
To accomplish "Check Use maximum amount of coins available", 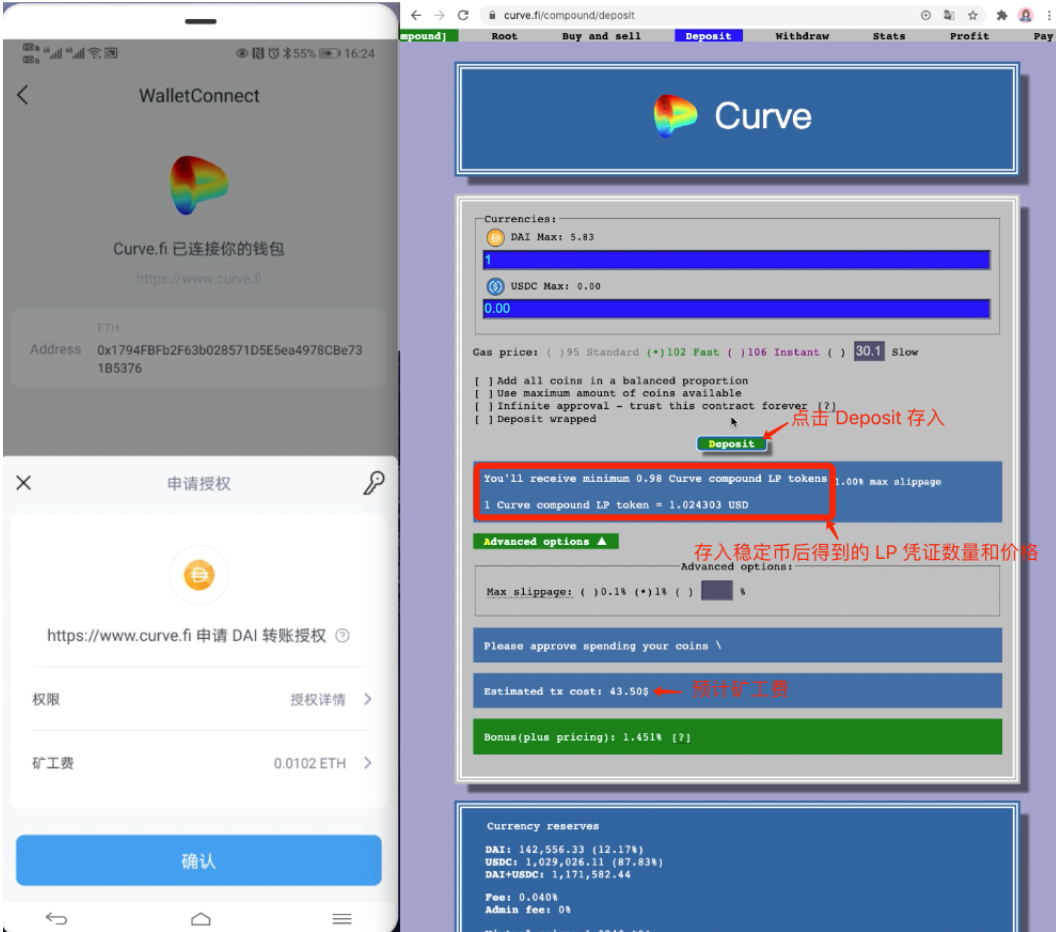I will [x=483, y=393].
